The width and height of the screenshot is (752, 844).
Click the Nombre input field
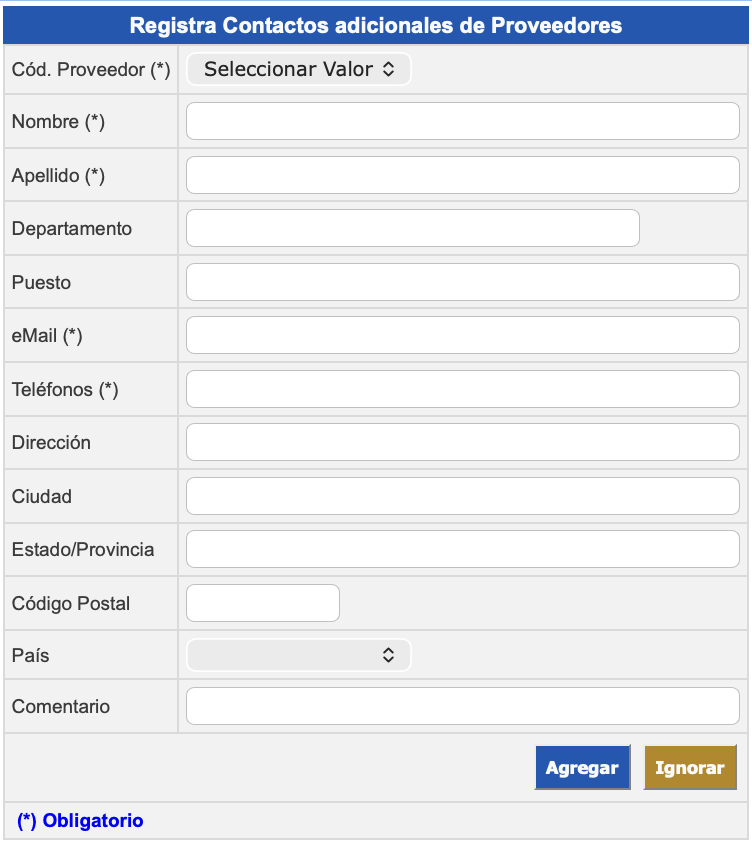462,122
